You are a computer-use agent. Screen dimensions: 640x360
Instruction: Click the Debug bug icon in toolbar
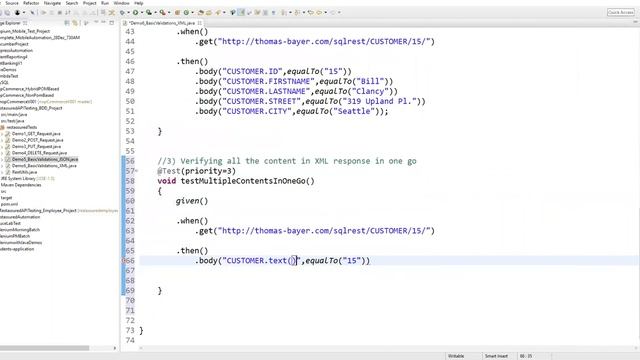pos(122,12)
